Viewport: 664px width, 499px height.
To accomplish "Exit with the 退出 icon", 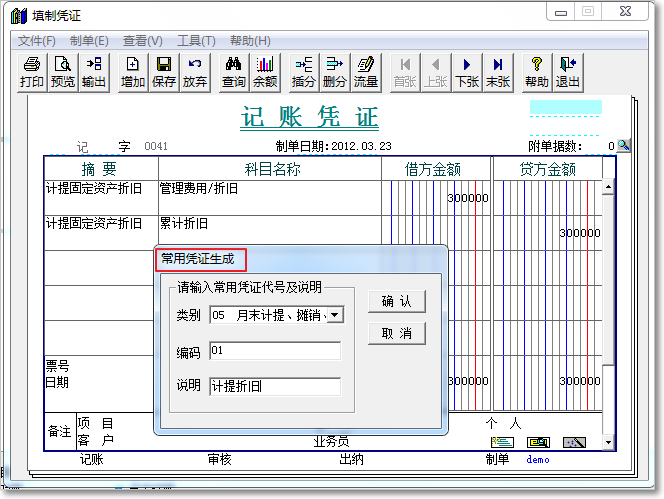I will coord(568,72).
